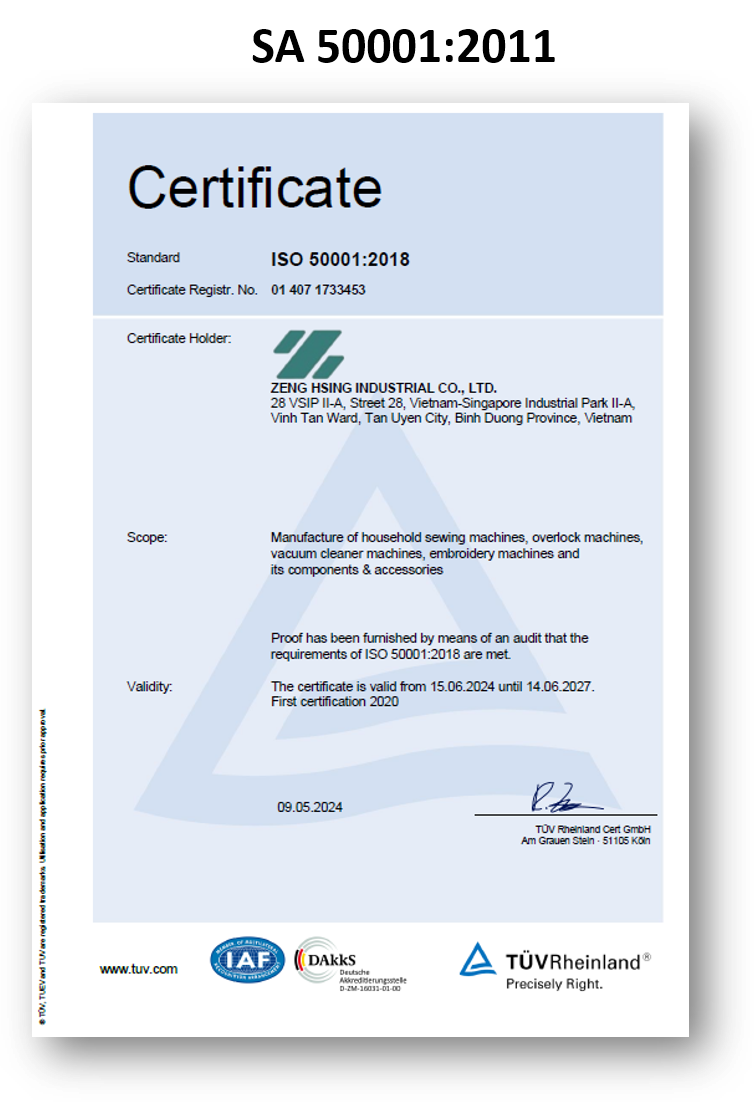Image resolution: width=754 pixels, height=1102 pixels.
Task: Click the auditor's handwritten signature
Action: coord(564,798)
